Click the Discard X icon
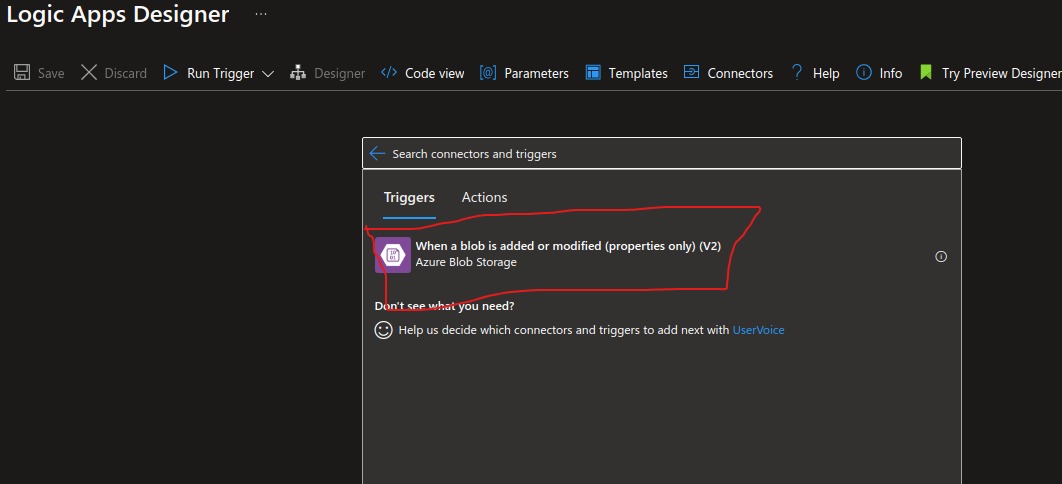 (89, 73)
